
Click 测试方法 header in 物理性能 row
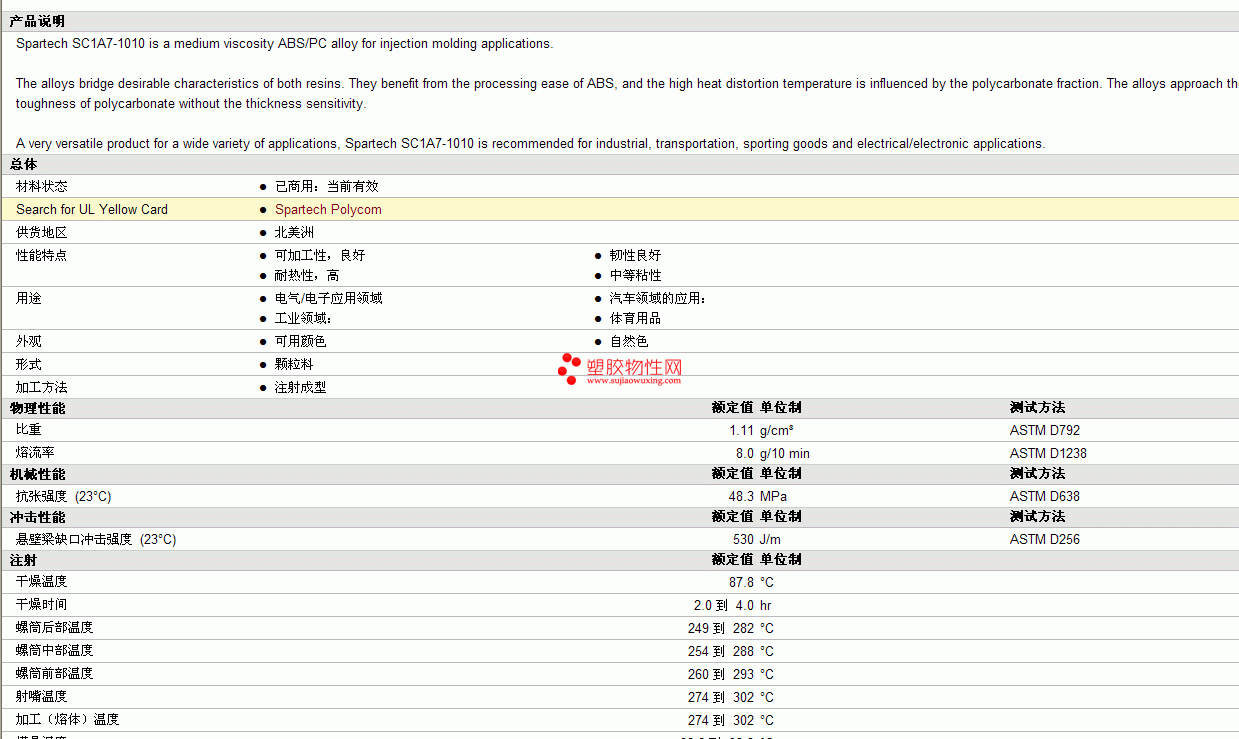coord(1037,407)
